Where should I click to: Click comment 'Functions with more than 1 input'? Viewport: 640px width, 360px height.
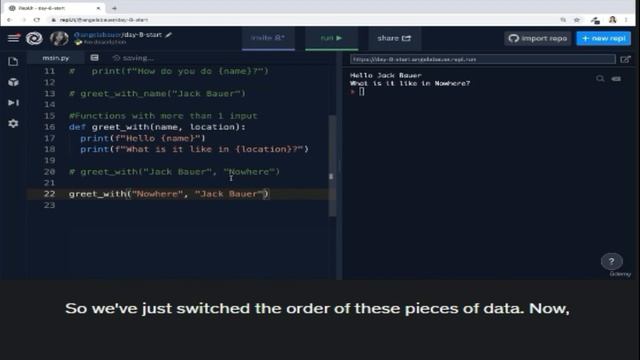pyautogui.click(x=163, y=116)
